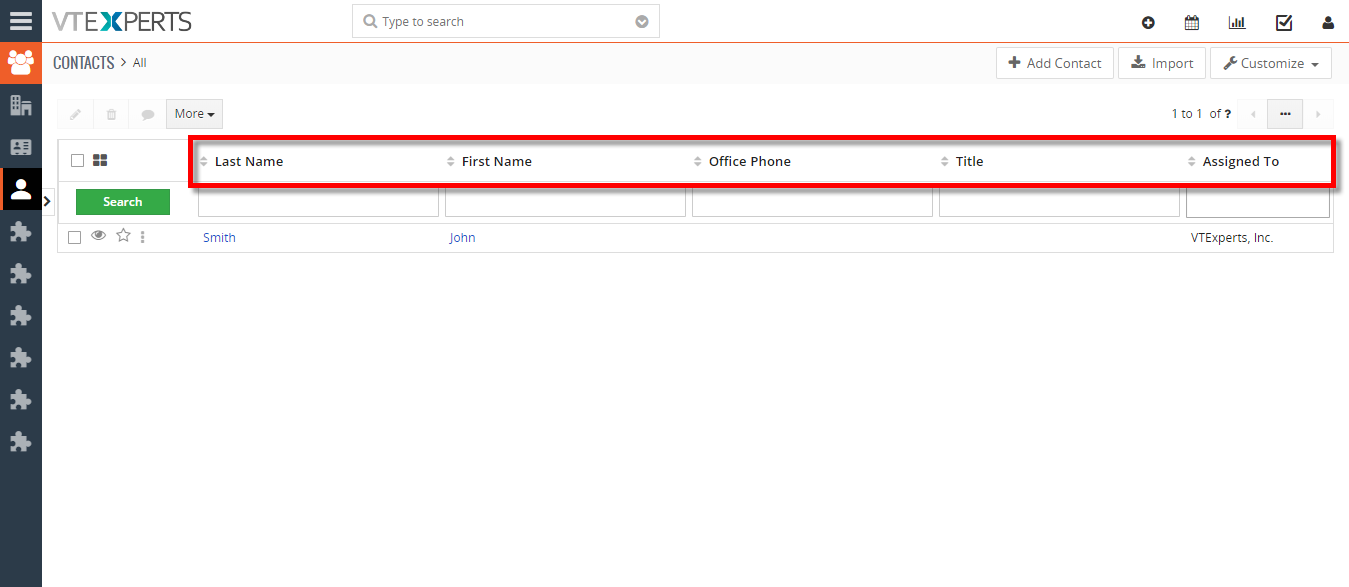Click the eye preview icon for Smith

98,236
